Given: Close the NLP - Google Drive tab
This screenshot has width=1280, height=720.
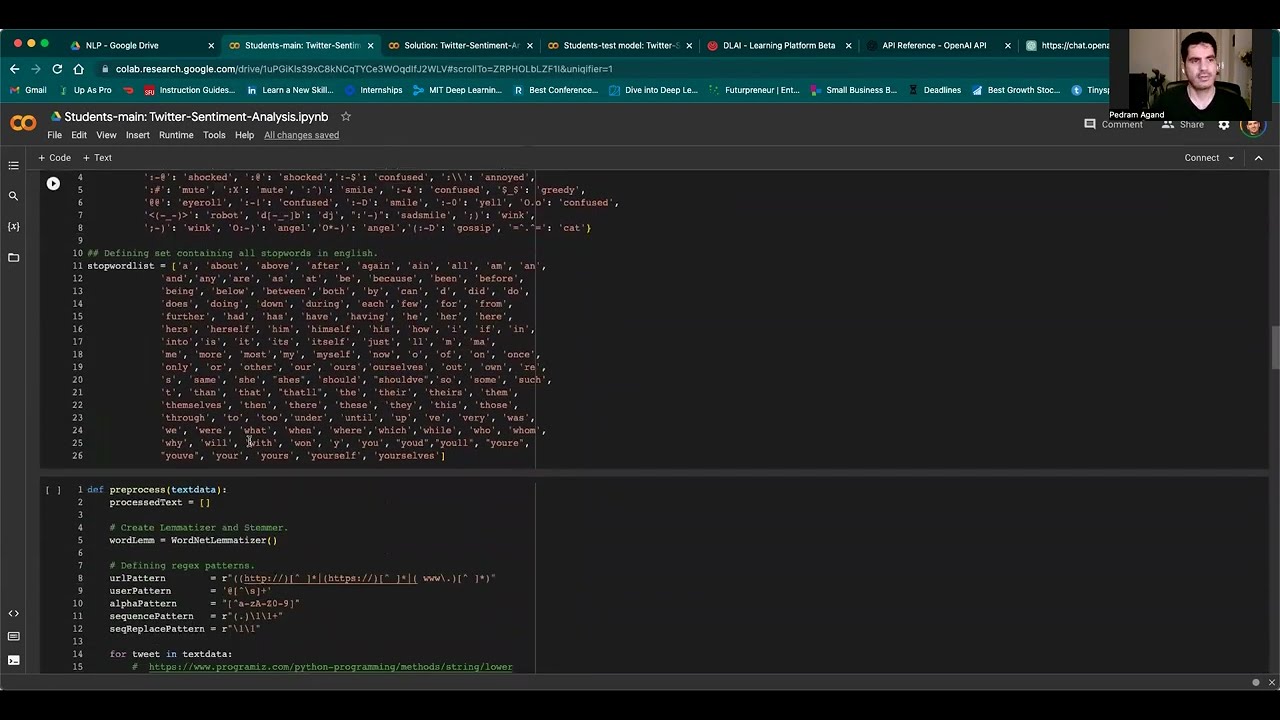Looking at the screenshot, I should pyautogui.click(x=211, y=45).
